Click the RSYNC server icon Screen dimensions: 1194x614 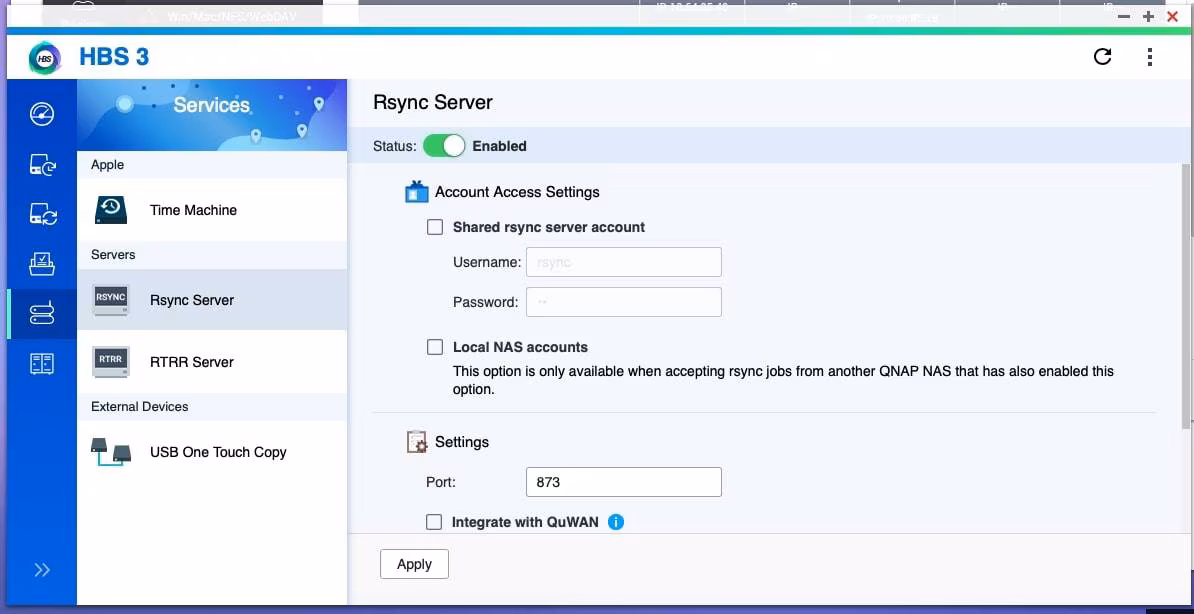tap(110, 299)
